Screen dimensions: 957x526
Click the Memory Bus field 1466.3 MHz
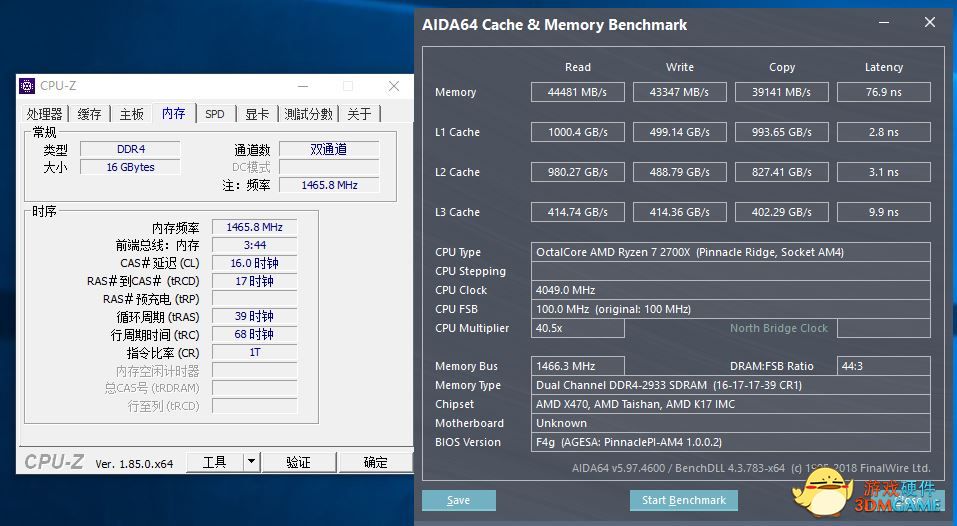(x=577, y=366)
